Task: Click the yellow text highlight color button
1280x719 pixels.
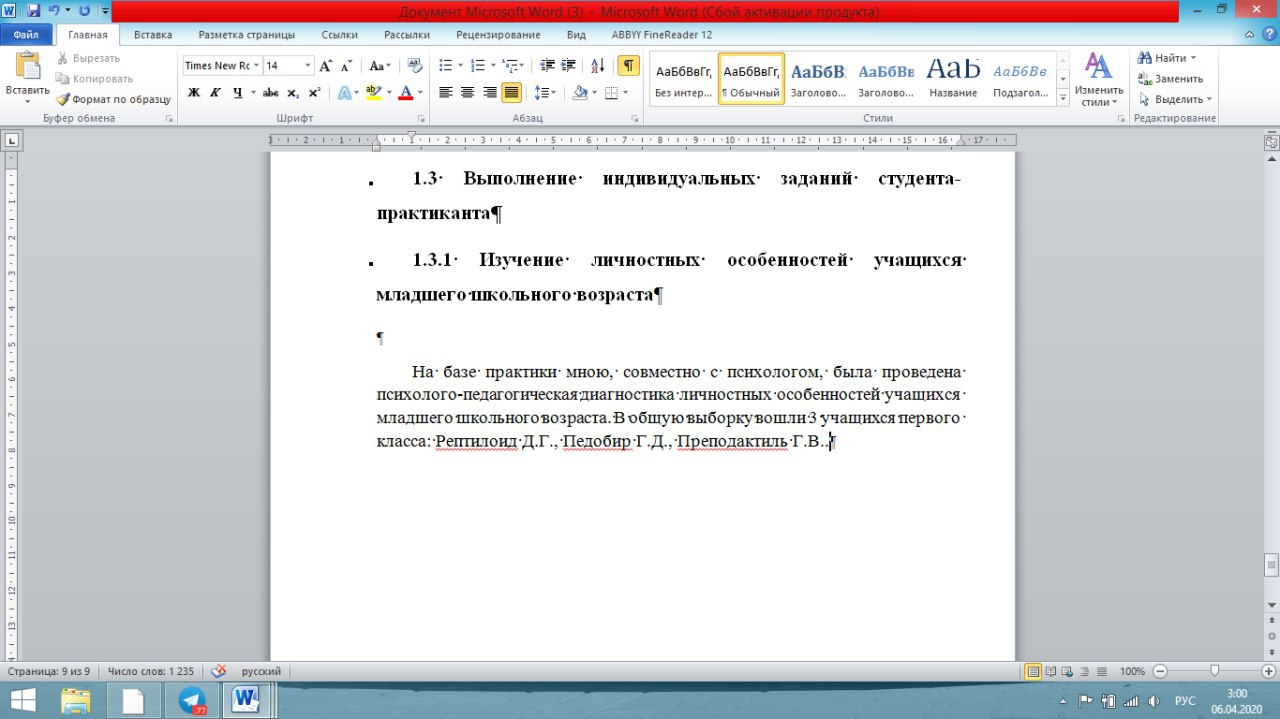Action: pyautogui.click(x=372, y=93)
